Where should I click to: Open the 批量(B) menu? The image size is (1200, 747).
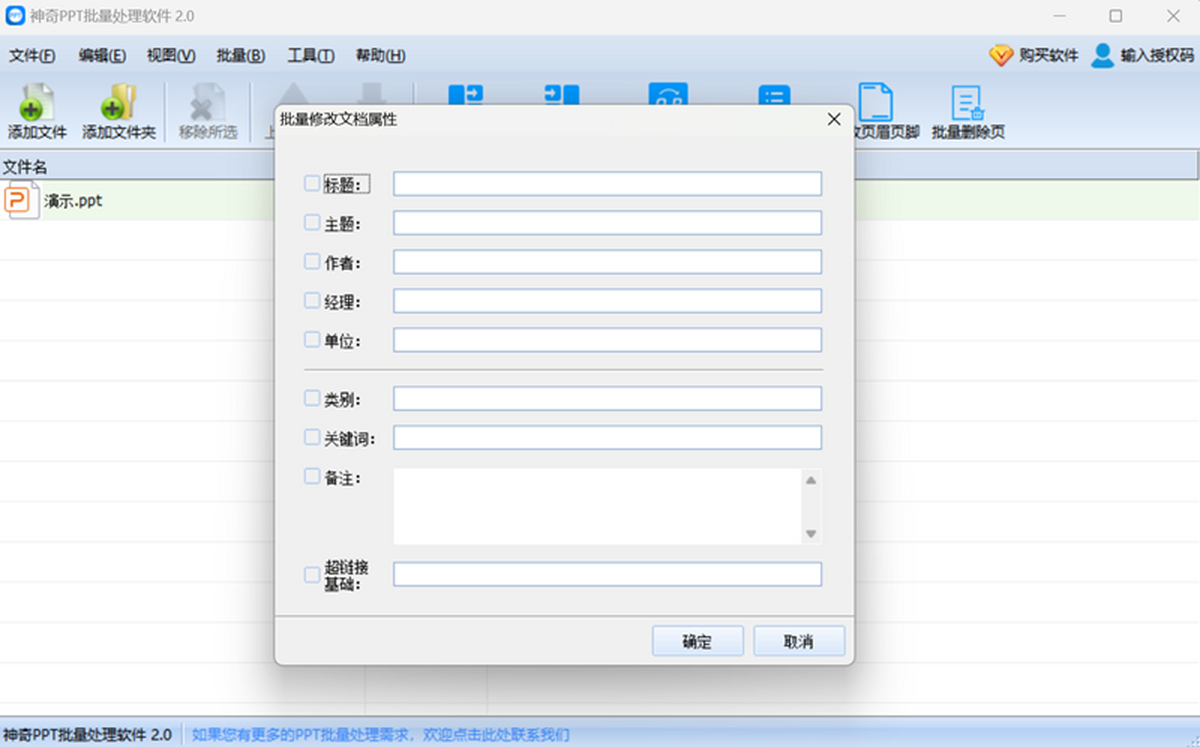pos(241,56)
